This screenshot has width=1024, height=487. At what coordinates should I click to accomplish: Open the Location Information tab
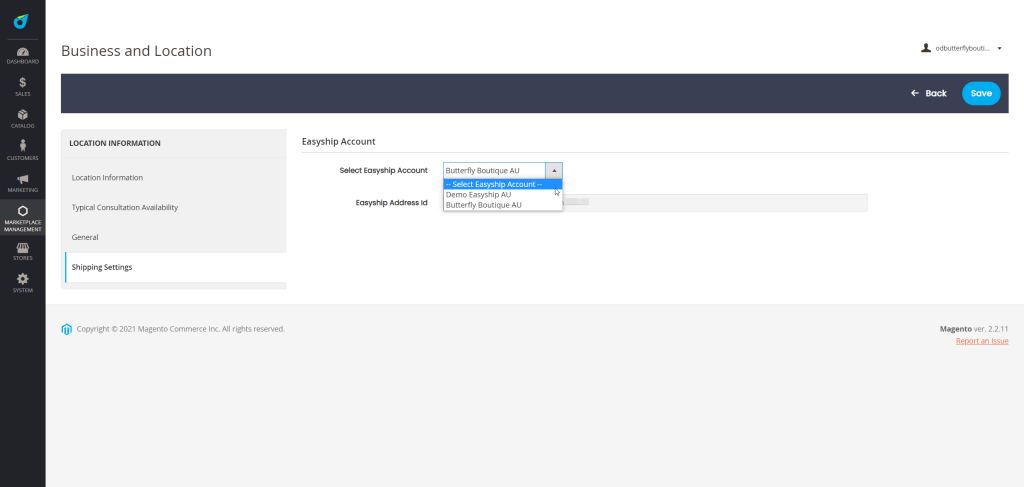[174, 178]
